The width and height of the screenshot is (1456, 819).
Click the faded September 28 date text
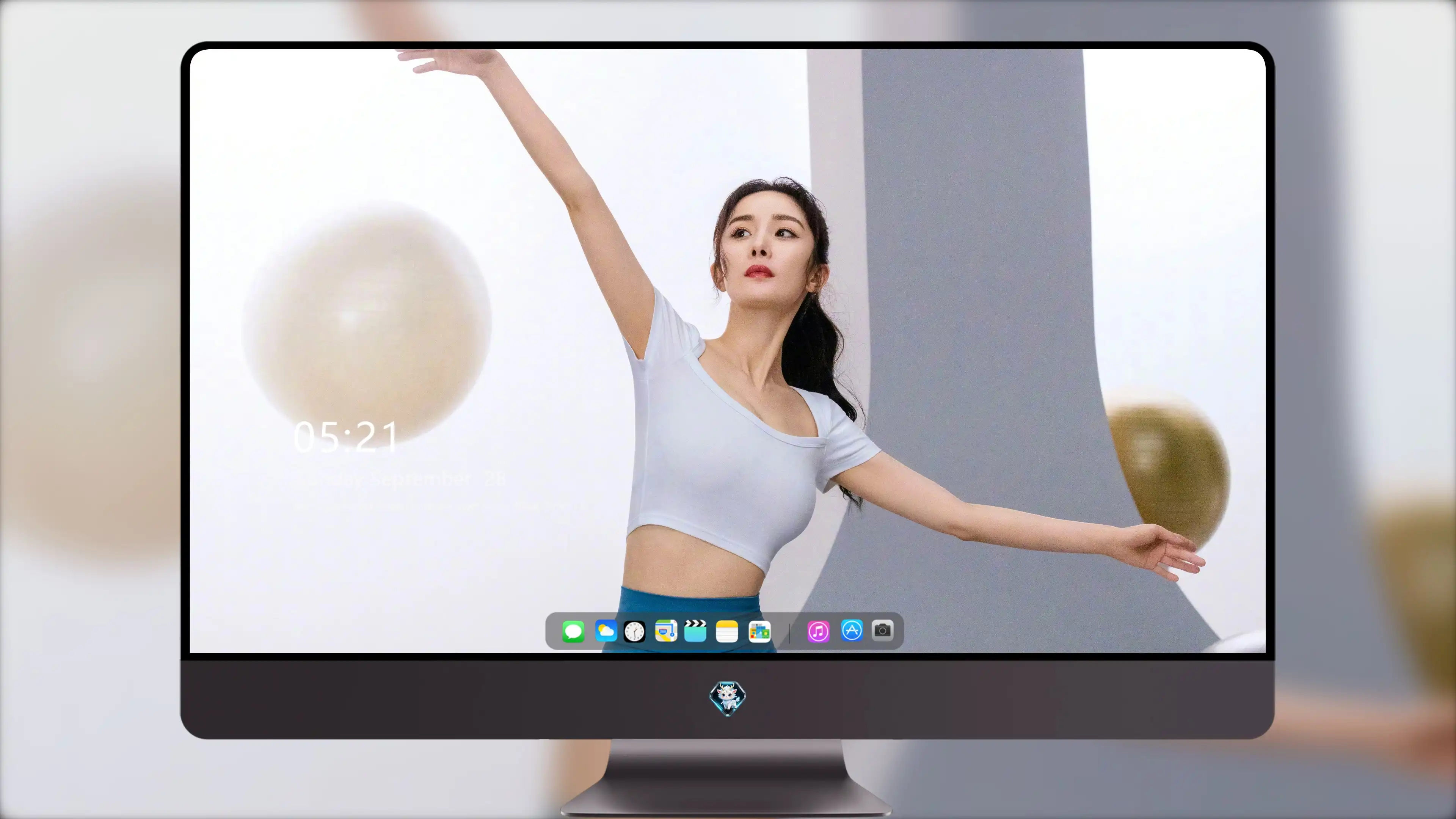click(x=401, y=479)
